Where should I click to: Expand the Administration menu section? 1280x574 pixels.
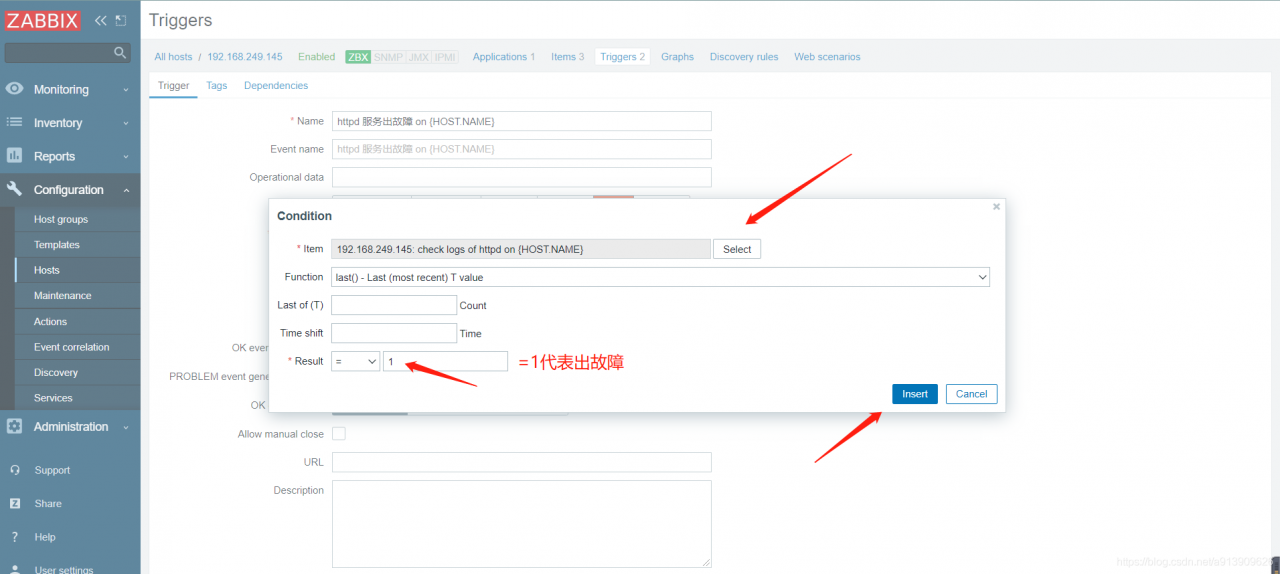point(70,426)
